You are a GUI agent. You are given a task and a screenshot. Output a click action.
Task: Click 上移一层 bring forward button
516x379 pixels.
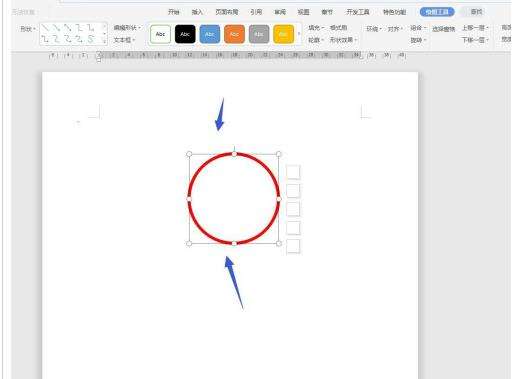coord(475,28)
